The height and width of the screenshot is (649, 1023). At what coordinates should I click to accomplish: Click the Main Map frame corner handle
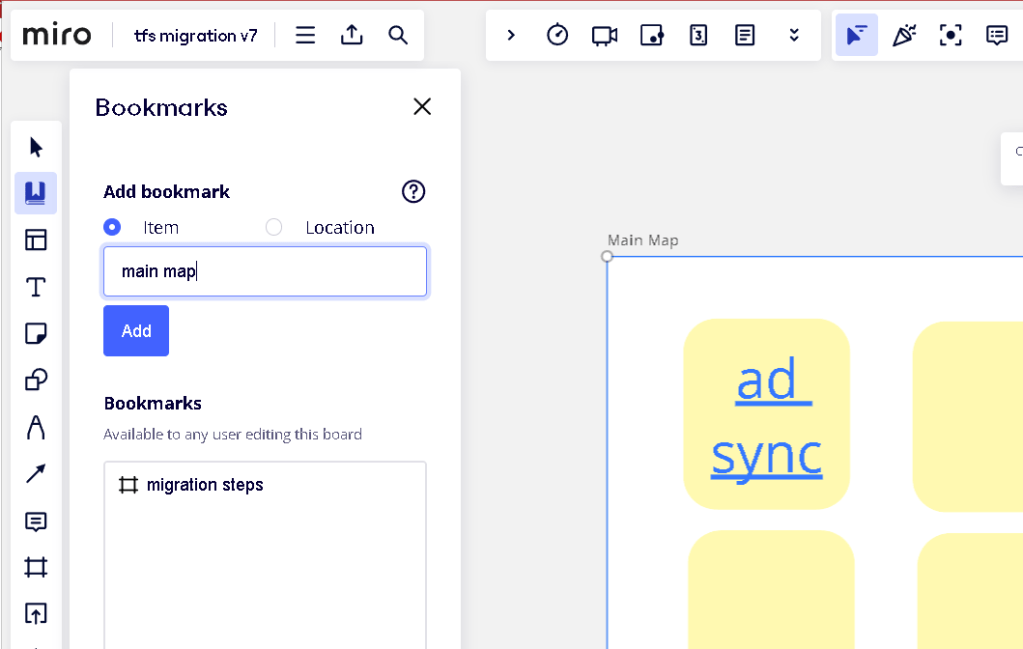coord(607,256)
